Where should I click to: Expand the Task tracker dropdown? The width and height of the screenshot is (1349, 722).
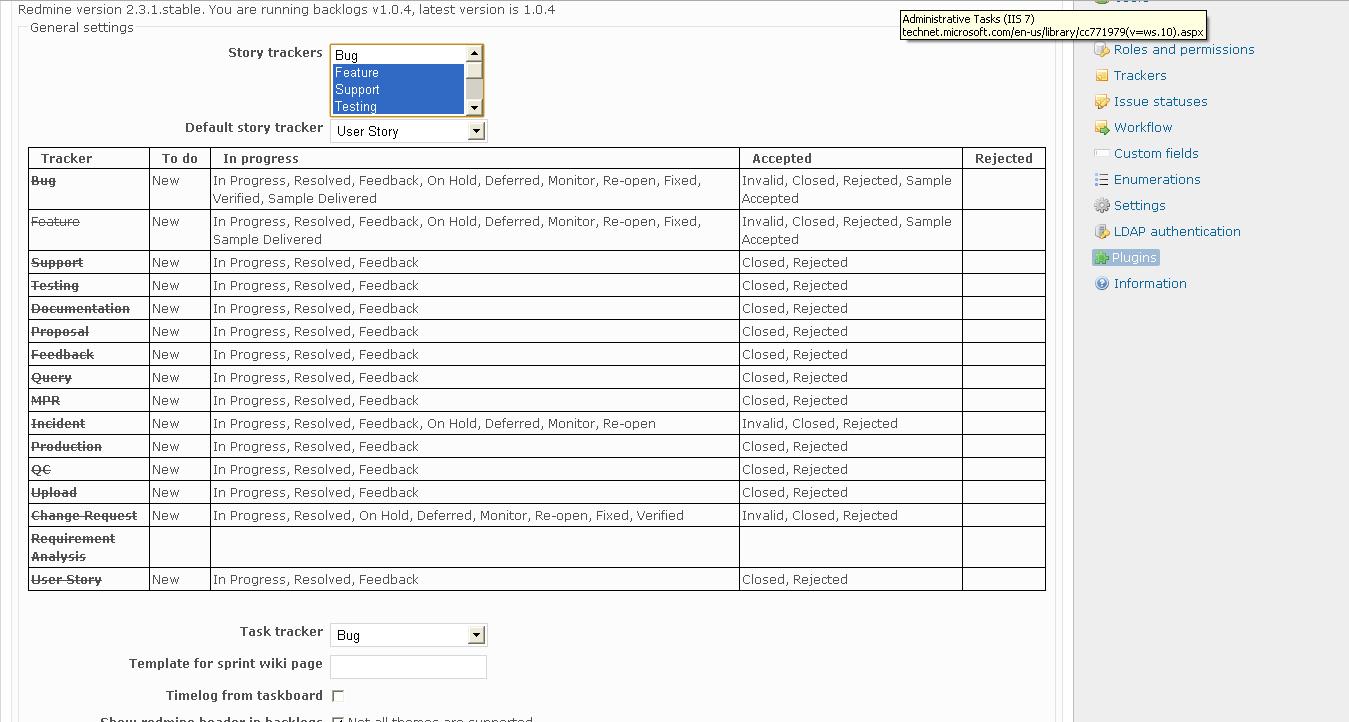click(408, 635)
